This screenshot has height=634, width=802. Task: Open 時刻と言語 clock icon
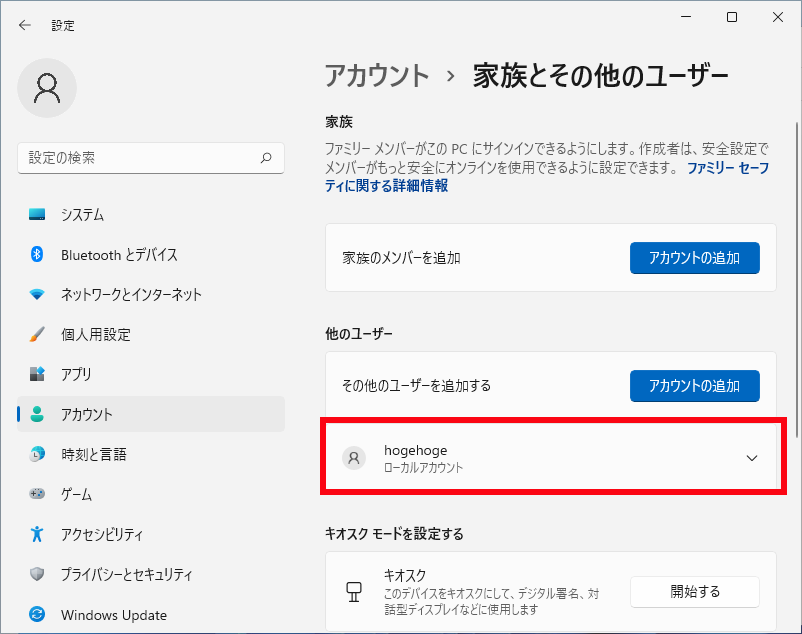point(37,454)
